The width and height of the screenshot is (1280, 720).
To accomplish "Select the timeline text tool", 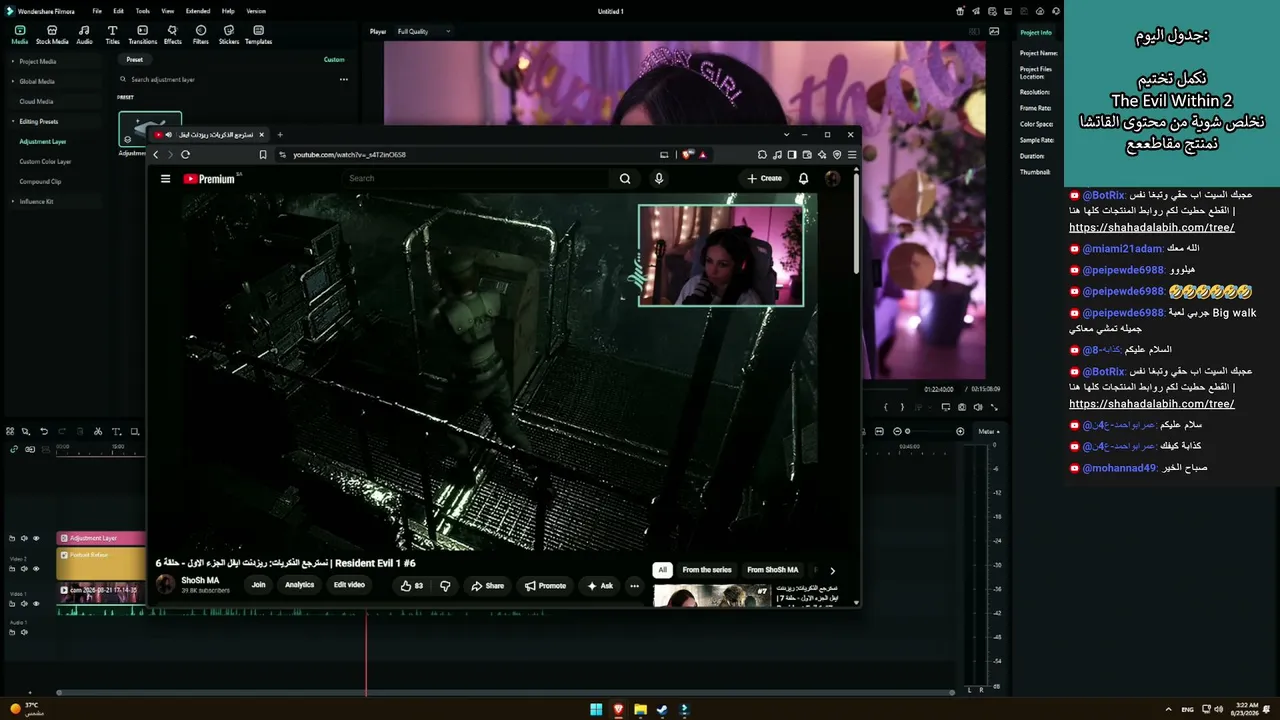I will pyautogui.click(x=116, y=432).
